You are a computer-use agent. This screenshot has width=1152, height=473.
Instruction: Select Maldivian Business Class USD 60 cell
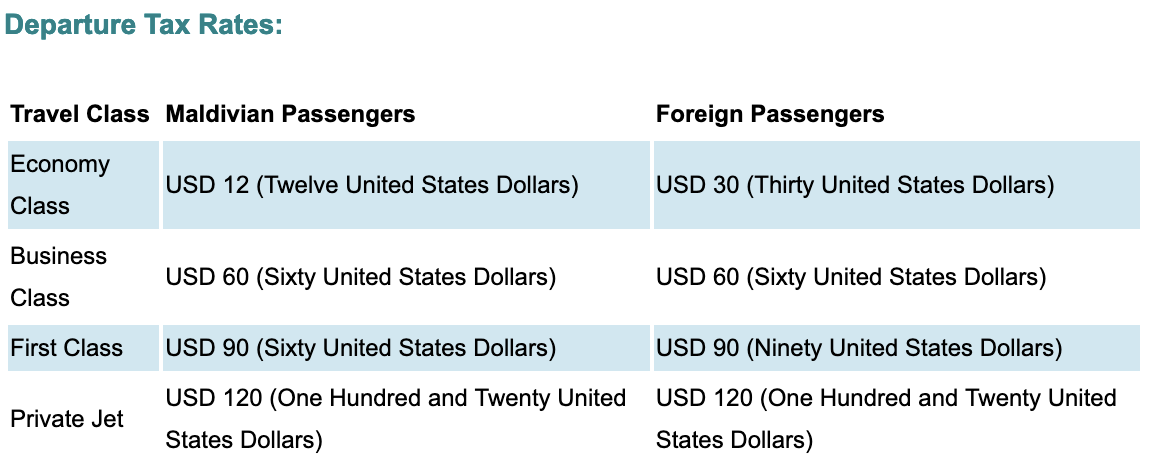tap(361, 277)
